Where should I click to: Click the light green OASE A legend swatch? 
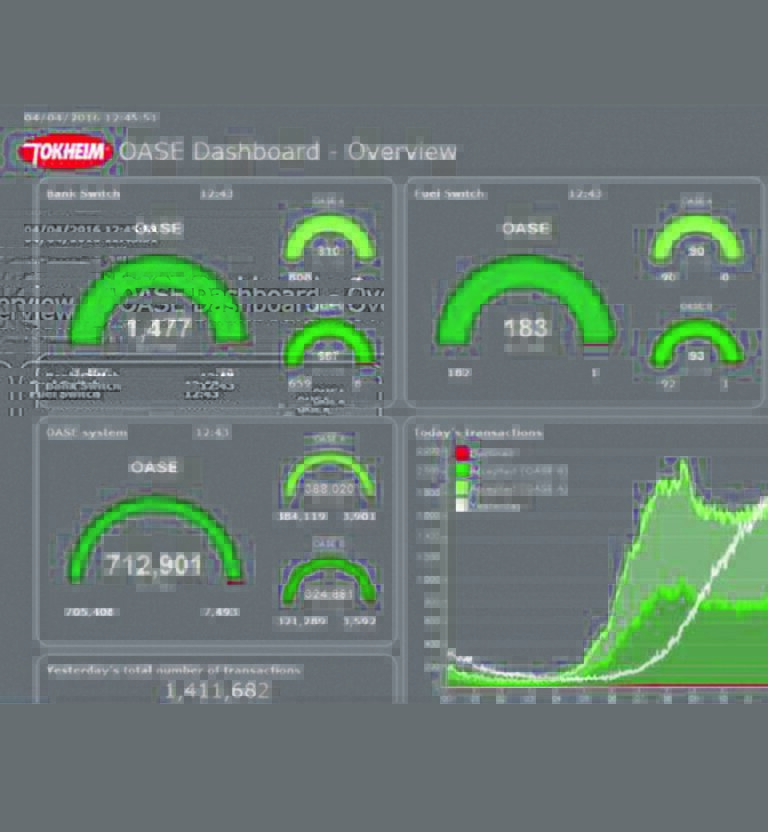click(462, 488)
